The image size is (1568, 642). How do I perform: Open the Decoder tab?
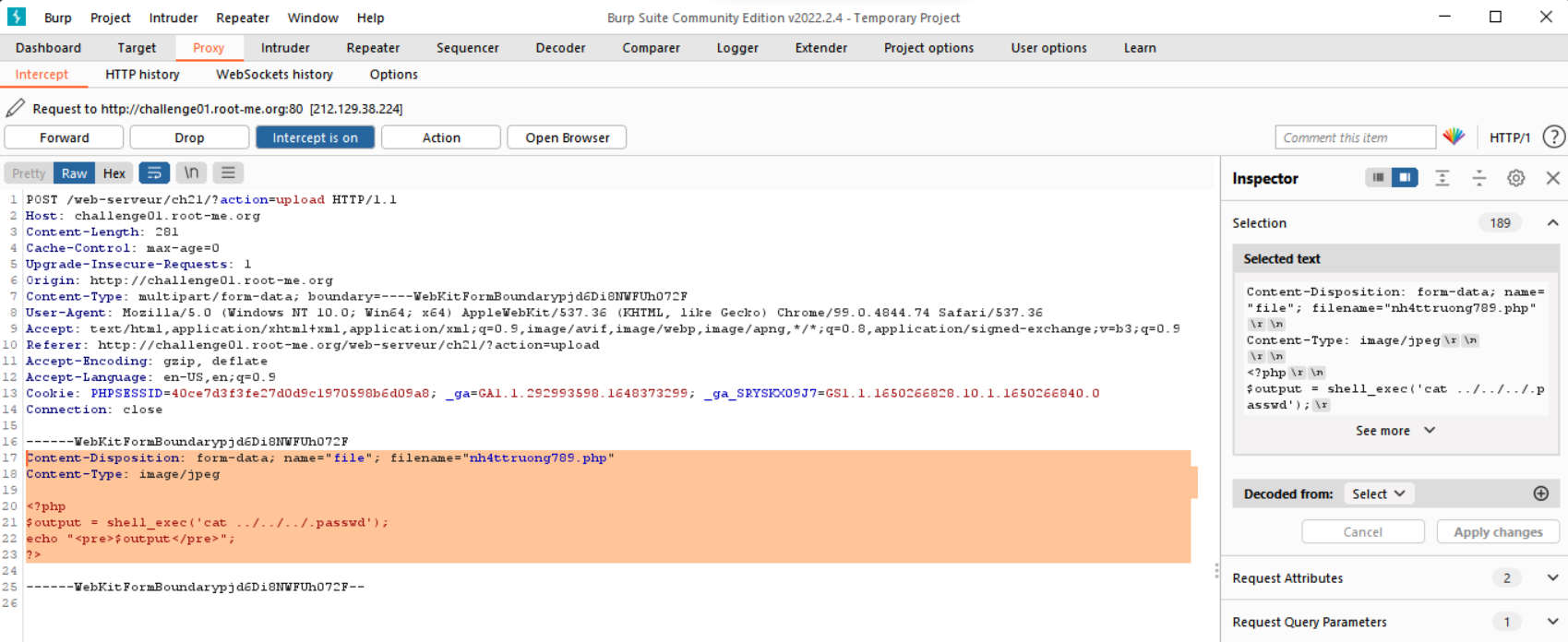point(560,48)
